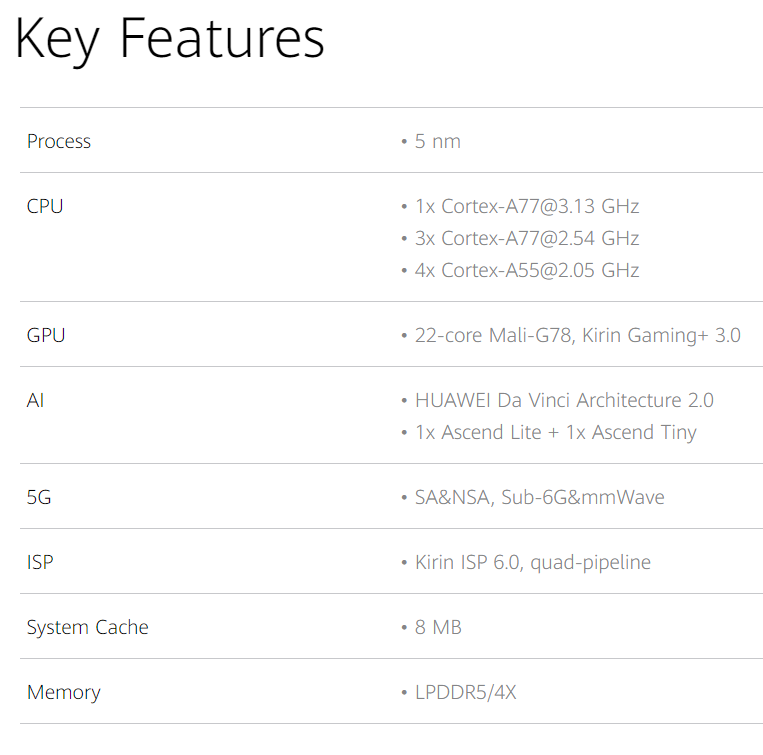Select the Ascend Lite and Ascend Tiny line
The image size is (763, 755).
point(555,432)
